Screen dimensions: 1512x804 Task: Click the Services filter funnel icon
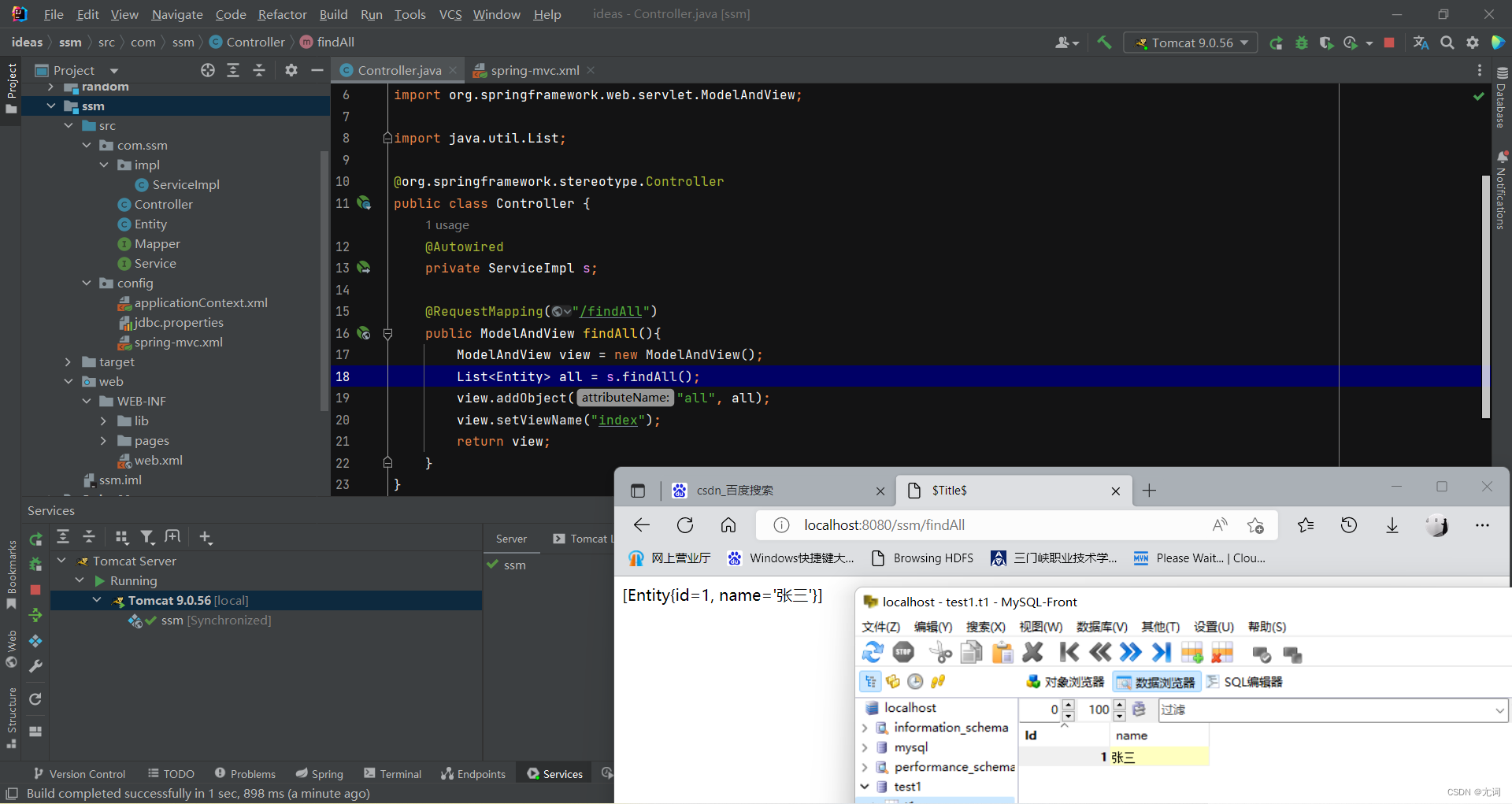coord(147,537)
